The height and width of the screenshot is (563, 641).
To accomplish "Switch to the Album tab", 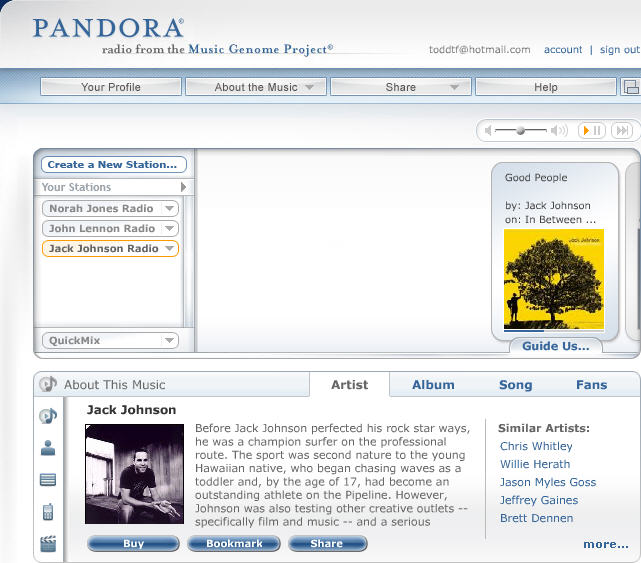I will 433,385.
